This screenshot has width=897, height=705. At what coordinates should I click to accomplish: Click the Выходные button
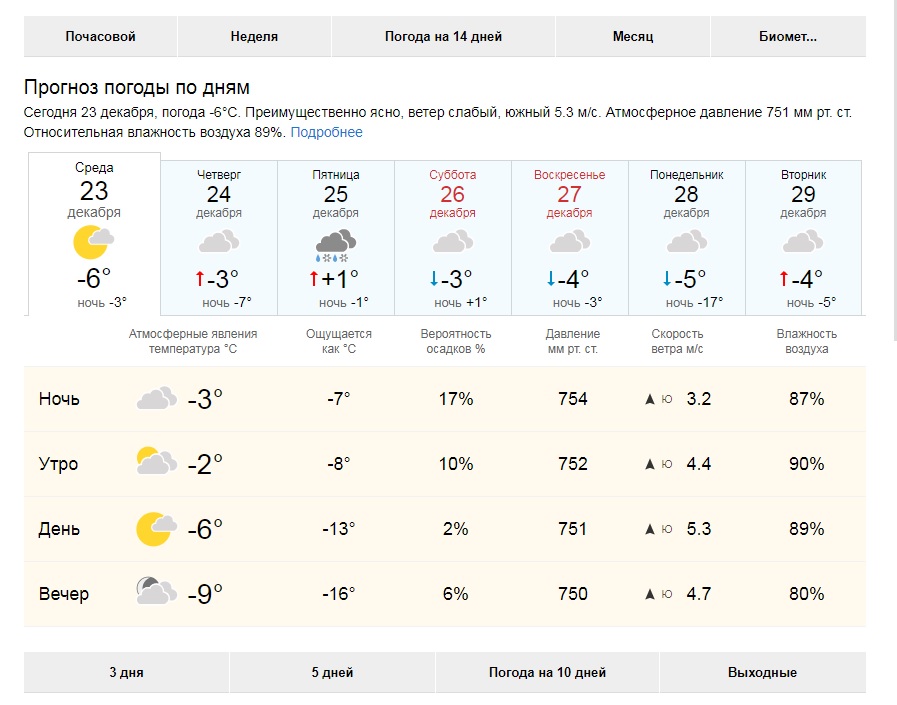763,672
